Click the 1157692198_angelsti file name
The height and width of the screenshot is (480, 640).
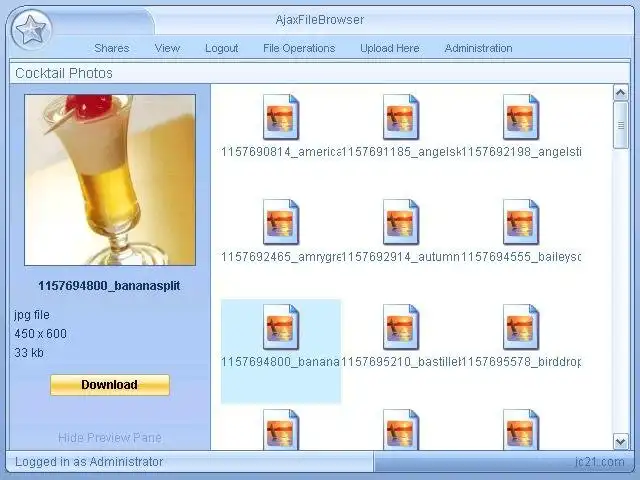point(521,152)
